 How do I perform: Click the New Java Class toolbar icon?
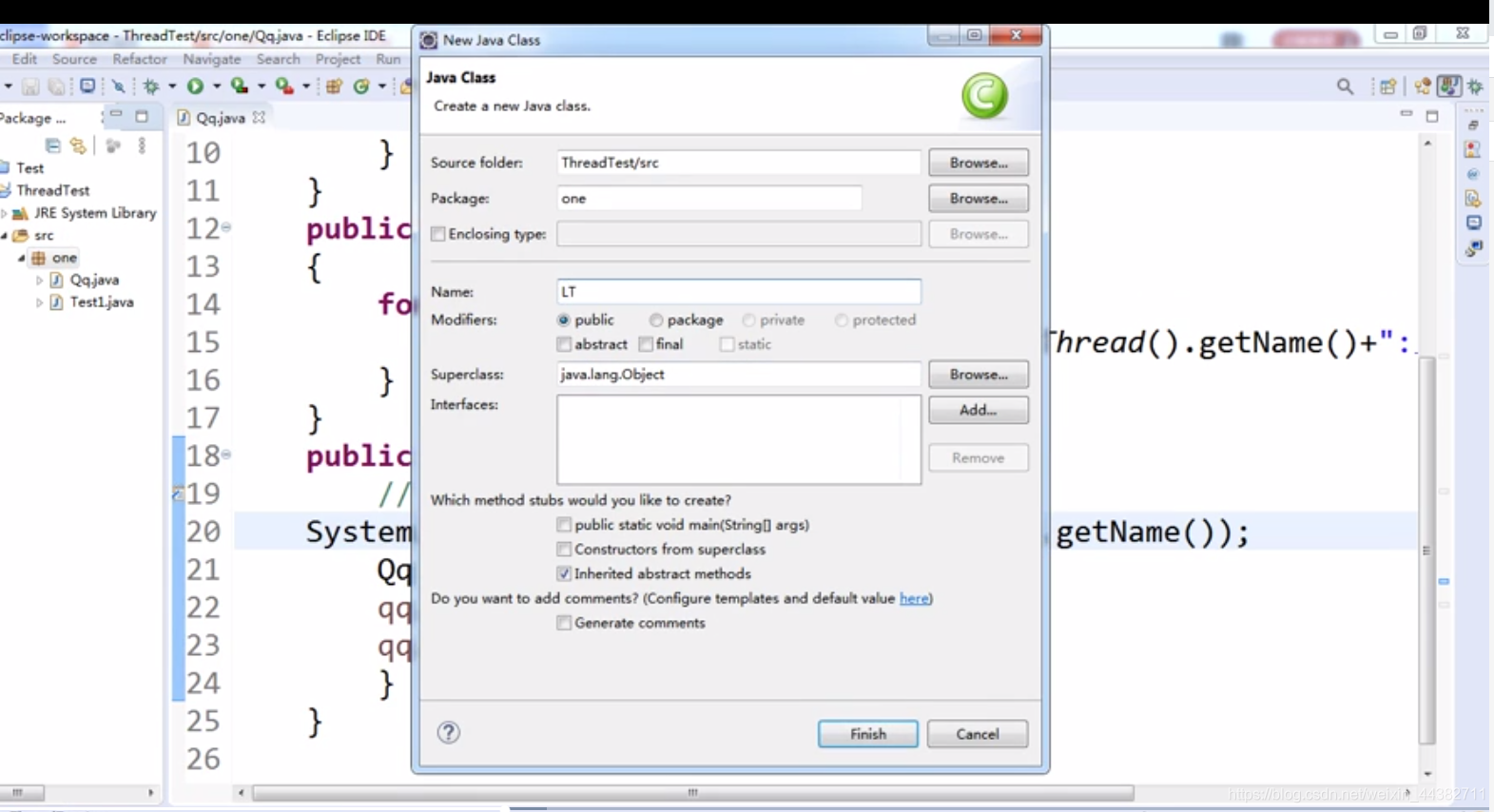pyautogui.click(x=361, y=87)
